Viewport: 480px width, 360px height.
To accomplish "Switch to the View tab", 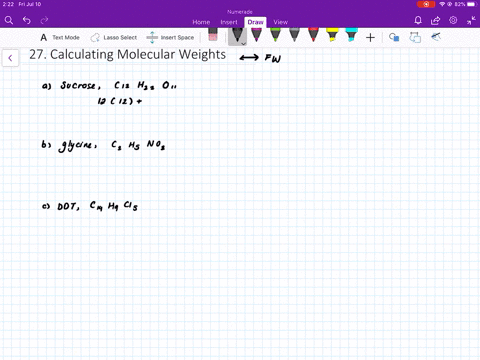I will tap(280, 22).
